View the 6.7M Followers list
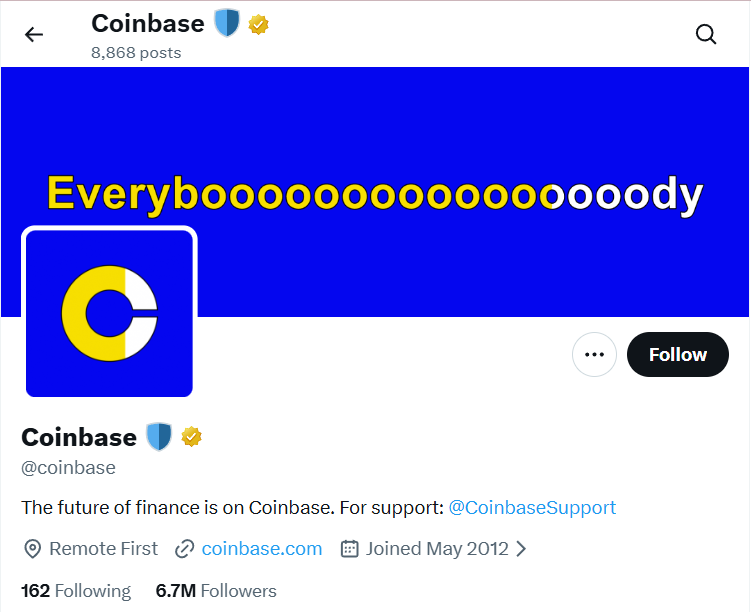Screen dimensions: 751x612 pyautogui.click(x=216, y=591)
